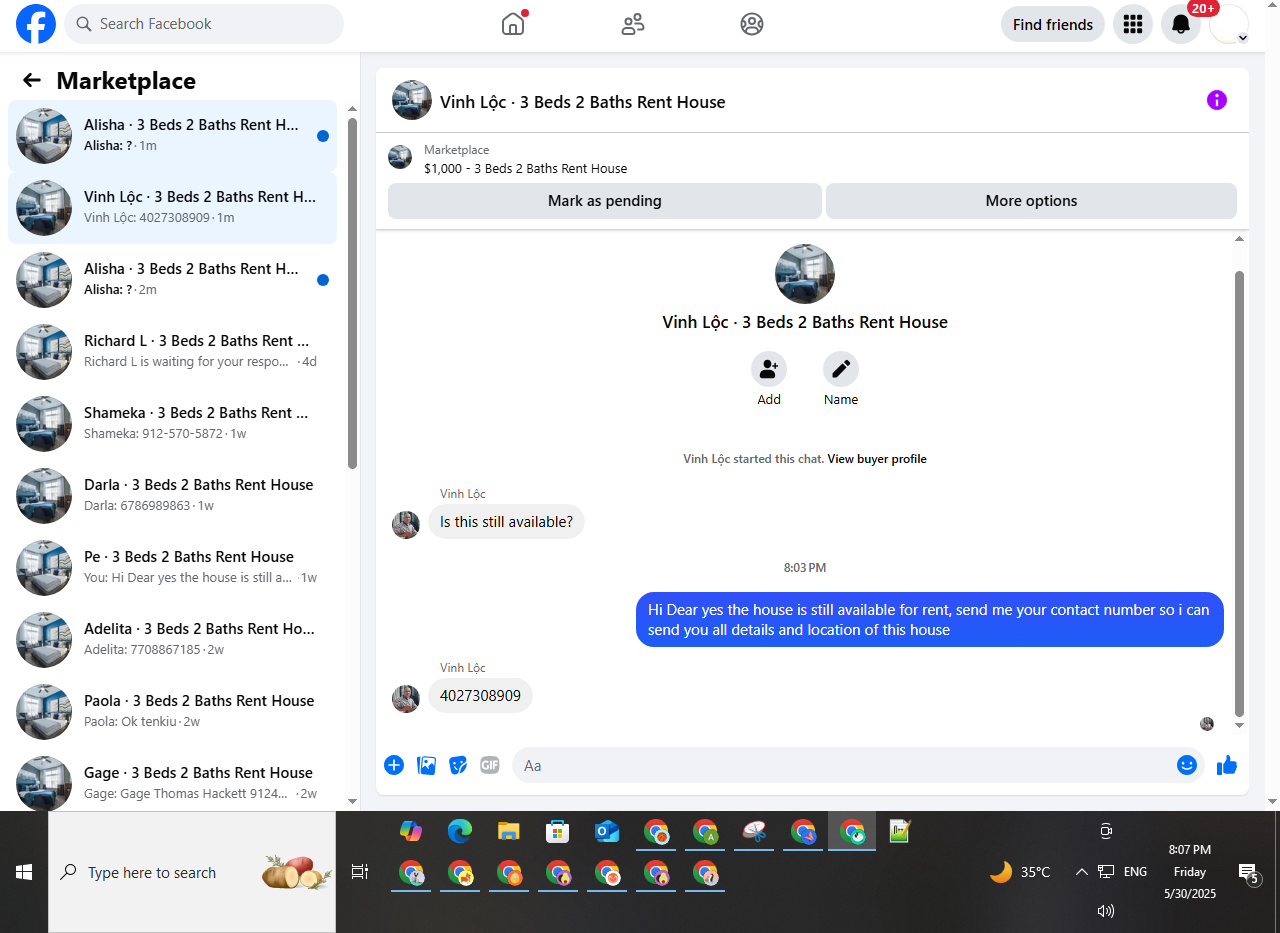Focus the Windows Type here to search box
This screenshot has height=933, width=1280.
coord(192,872)
